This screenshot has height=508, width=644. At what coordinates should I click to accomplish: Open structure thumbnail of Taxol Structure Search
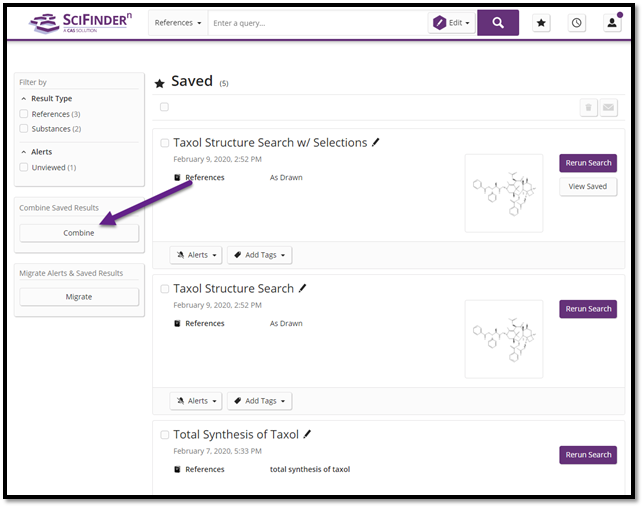[x=504, y=339]
